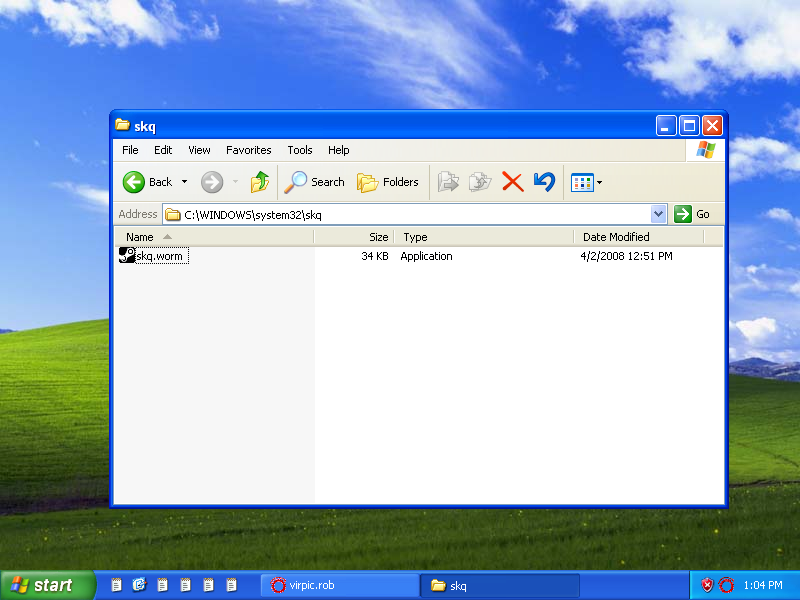This screenshot has height=600, width=800.
Task: Open the Edit menu
Action: 163,150
